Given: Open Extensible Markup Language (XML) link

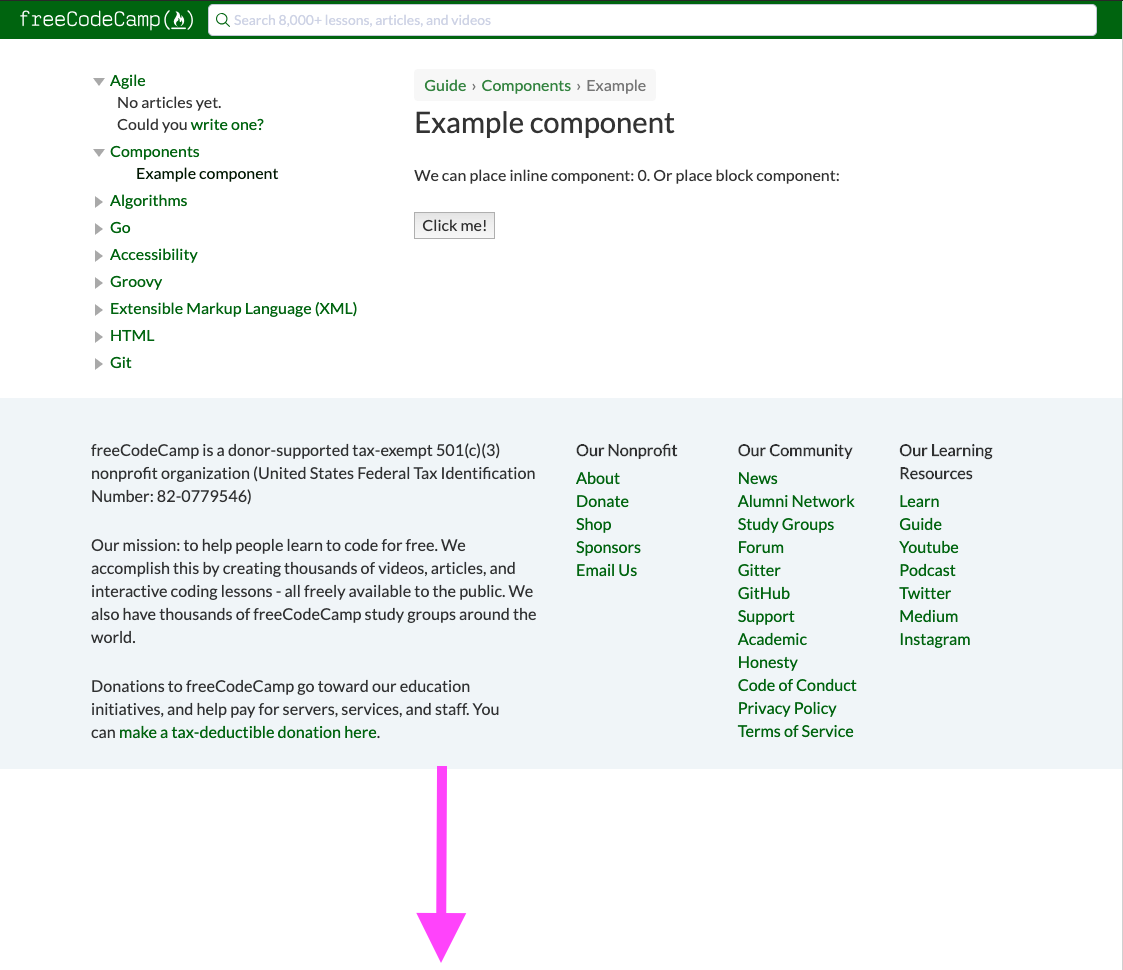Looking at the screenshot, I should (233, 308).
